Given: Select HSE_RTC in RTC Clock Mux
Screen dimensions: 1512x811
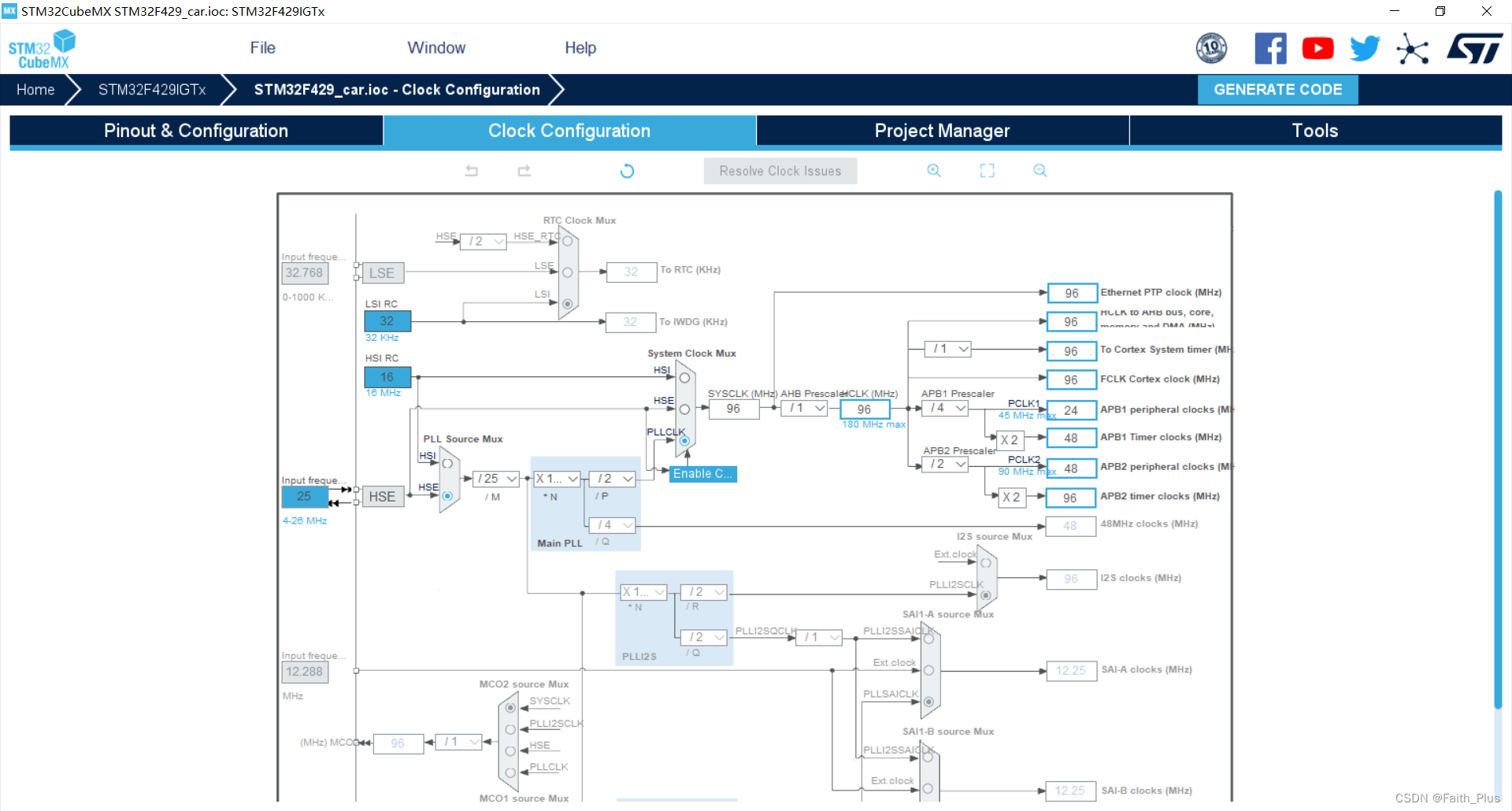Looking at the screenshot, I should 567,241.
